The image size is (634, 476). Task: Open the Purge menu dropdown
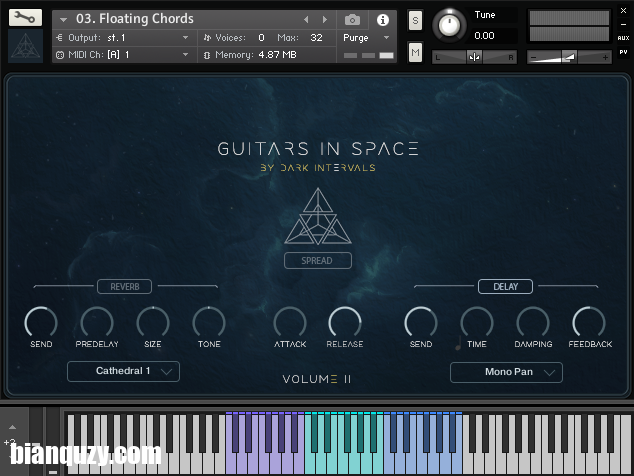[x=366, y=38]
